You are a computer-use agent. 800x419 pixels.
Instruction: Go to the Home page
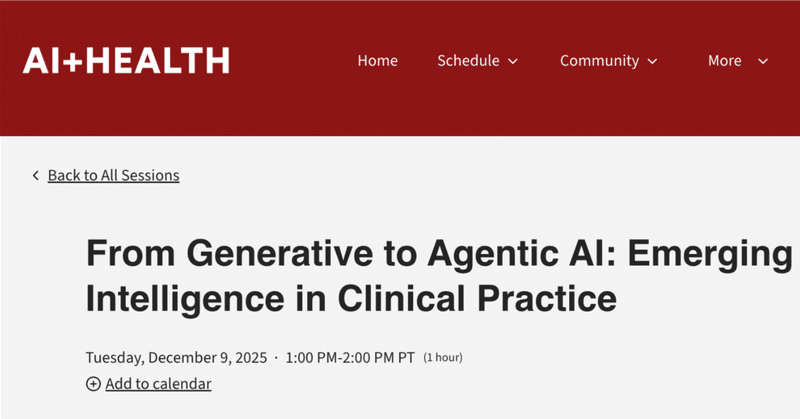(x=377, y=61)
